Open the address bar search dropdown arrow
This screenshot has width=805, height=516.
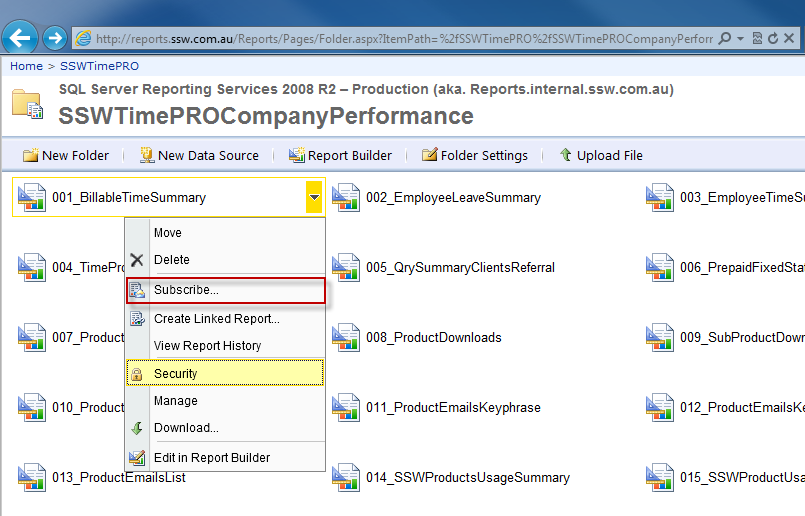(741, 38)
